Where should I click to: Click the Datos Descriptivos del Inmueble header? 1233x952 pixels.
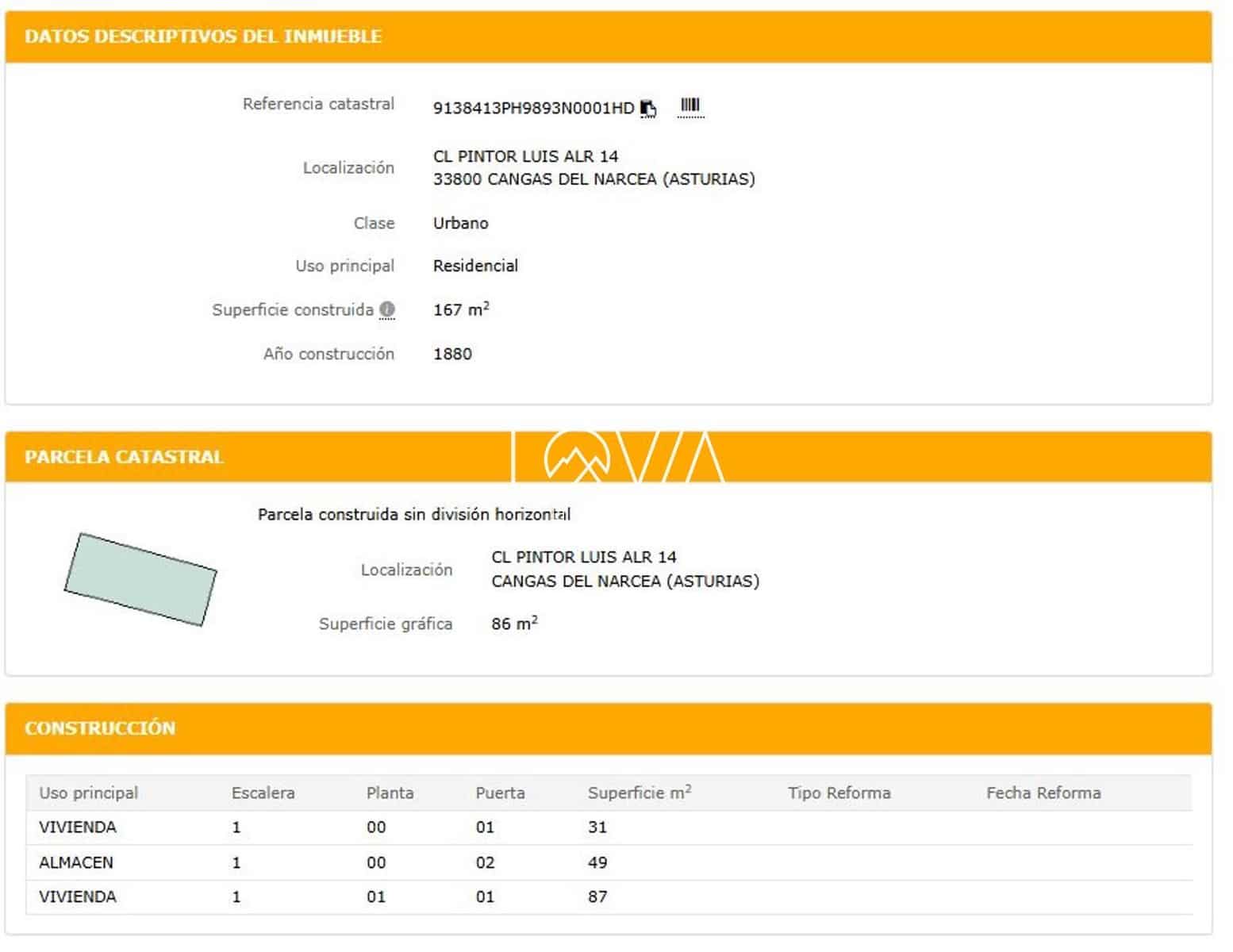(x=203, y=36)
